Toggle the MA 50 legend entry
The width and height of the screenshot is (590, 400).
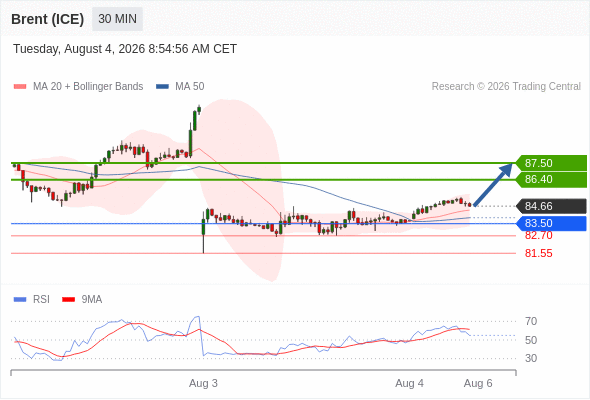click(x=180, y=87)
